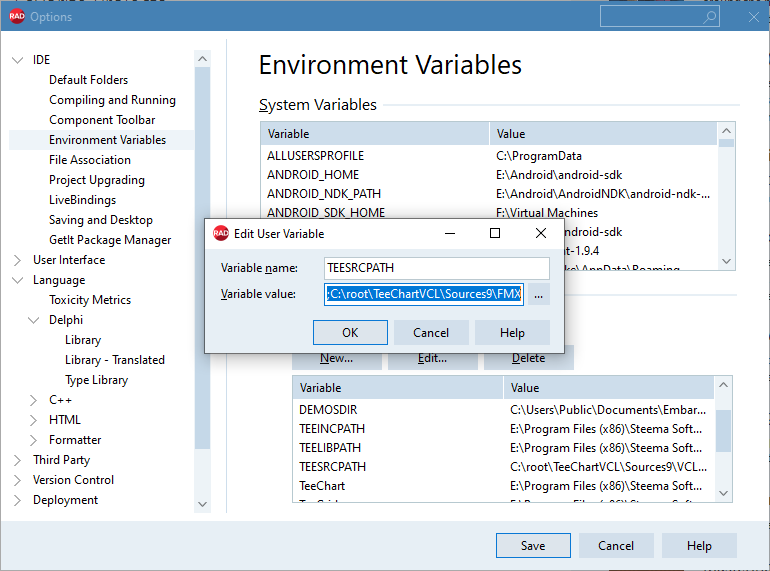
Task: Click up arrow of user variables scrollbar
Action: [723, 385]
